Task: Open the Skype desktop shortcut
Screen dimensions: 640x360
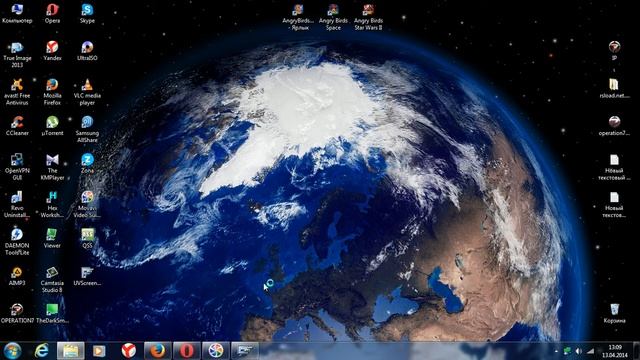Action: click(x=87, y=13)
